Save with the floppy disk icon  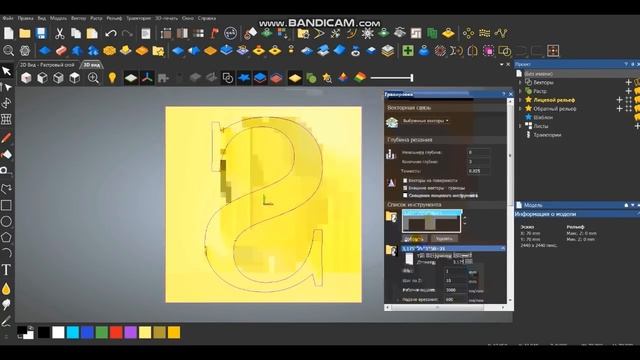(x=41, y=33)
